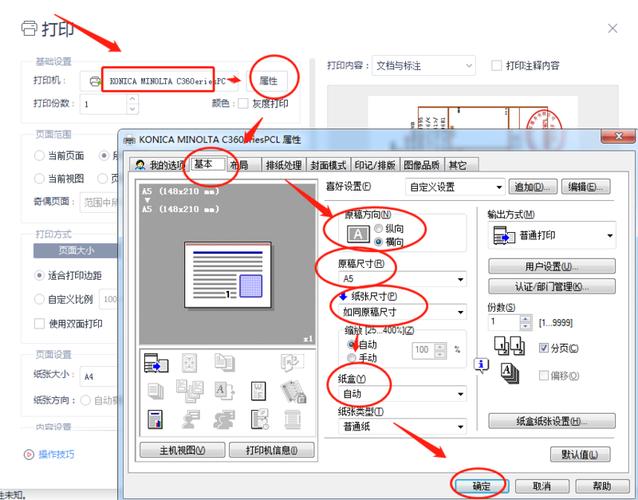Click printer icon in the 打印机 selection box
The width and height of the screenshot is (638, 500).
[x=95, y=81]
